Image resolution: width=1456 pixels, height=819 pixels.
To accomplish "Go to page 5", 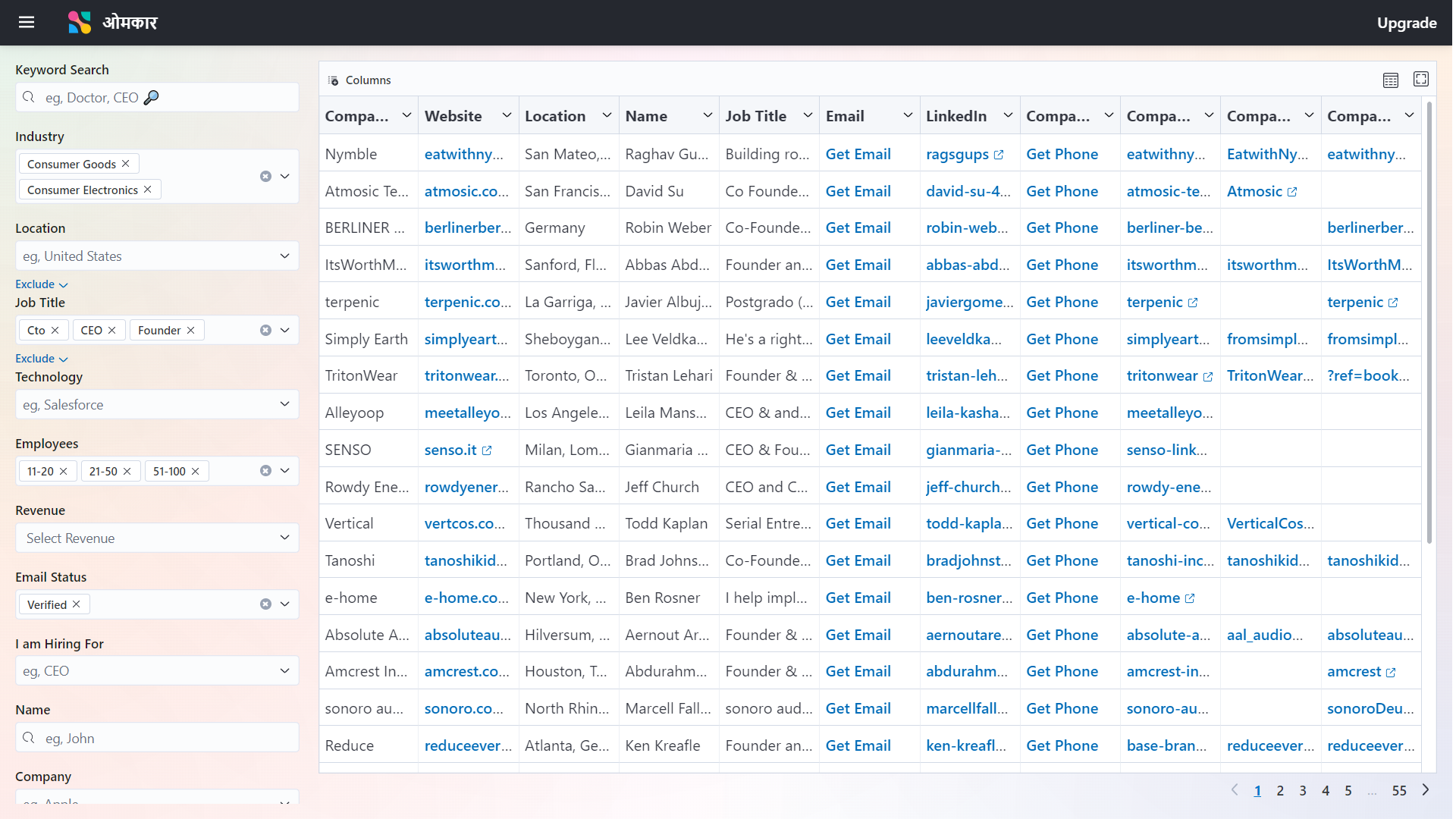I will [1348, 790].
